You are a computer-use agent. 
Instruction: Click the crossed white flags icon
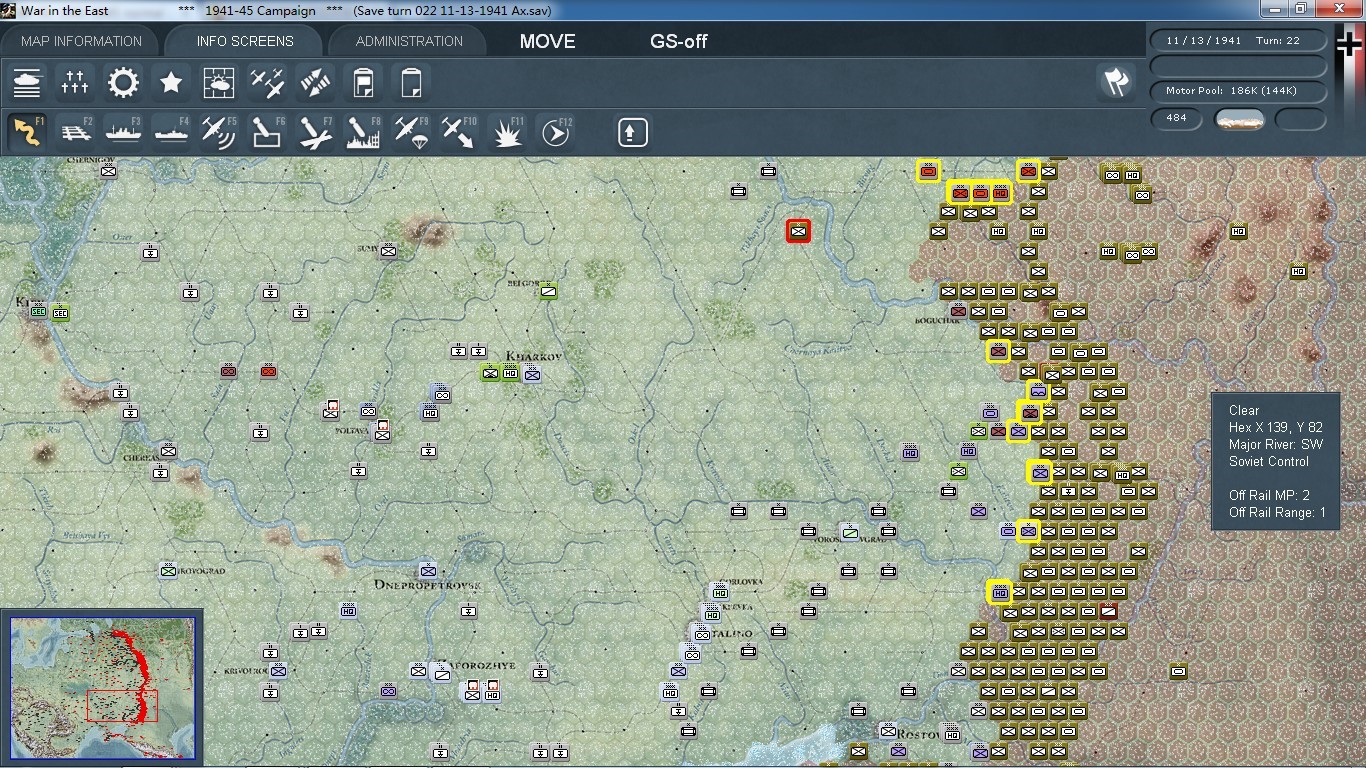tap(1116, 82)
